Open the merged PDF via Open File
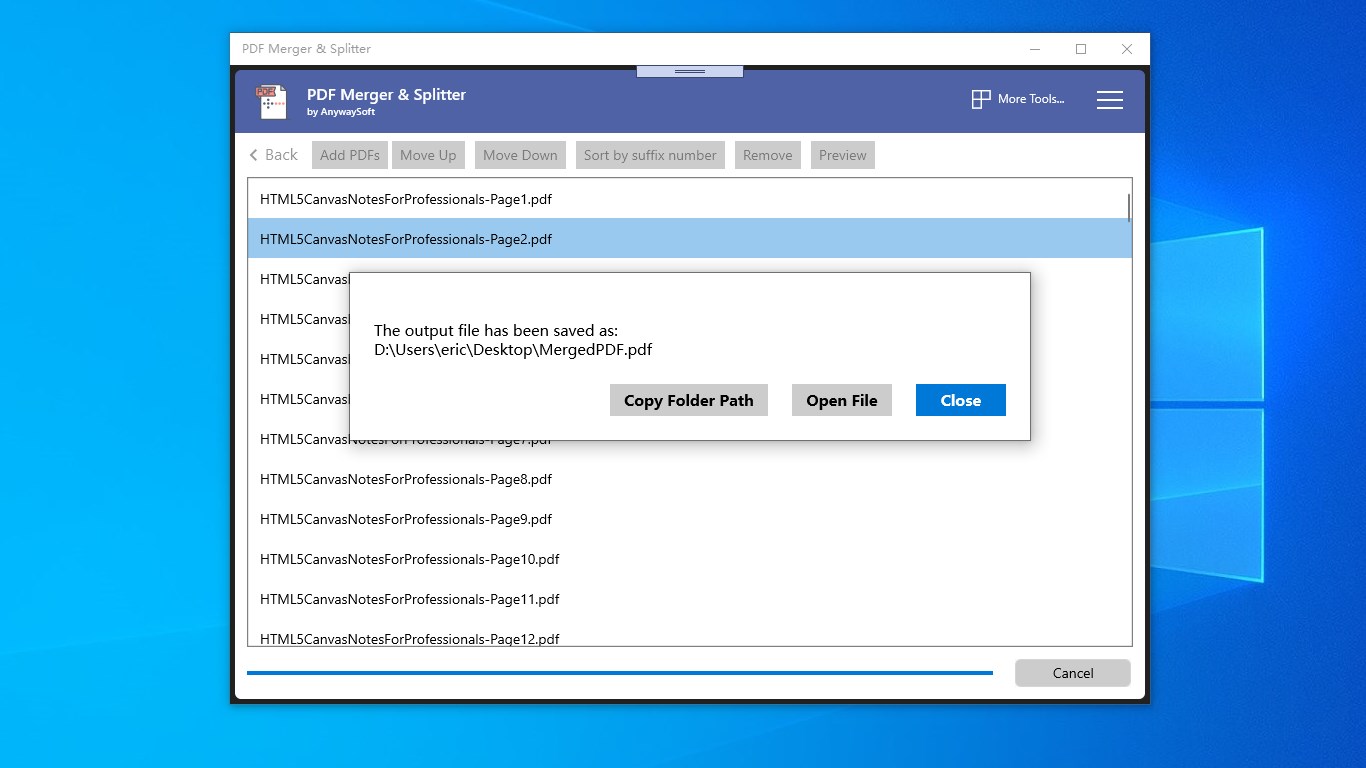Viewport: 1366px width, 768px height. pyautogui.click(x=841, y=400)
